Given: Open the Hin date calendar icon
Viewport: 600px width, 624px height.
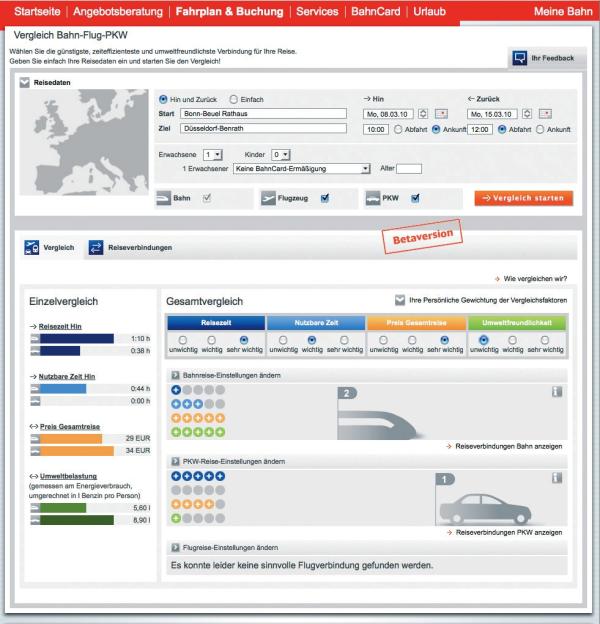Looking at the screenshot, I should [441, 114].
